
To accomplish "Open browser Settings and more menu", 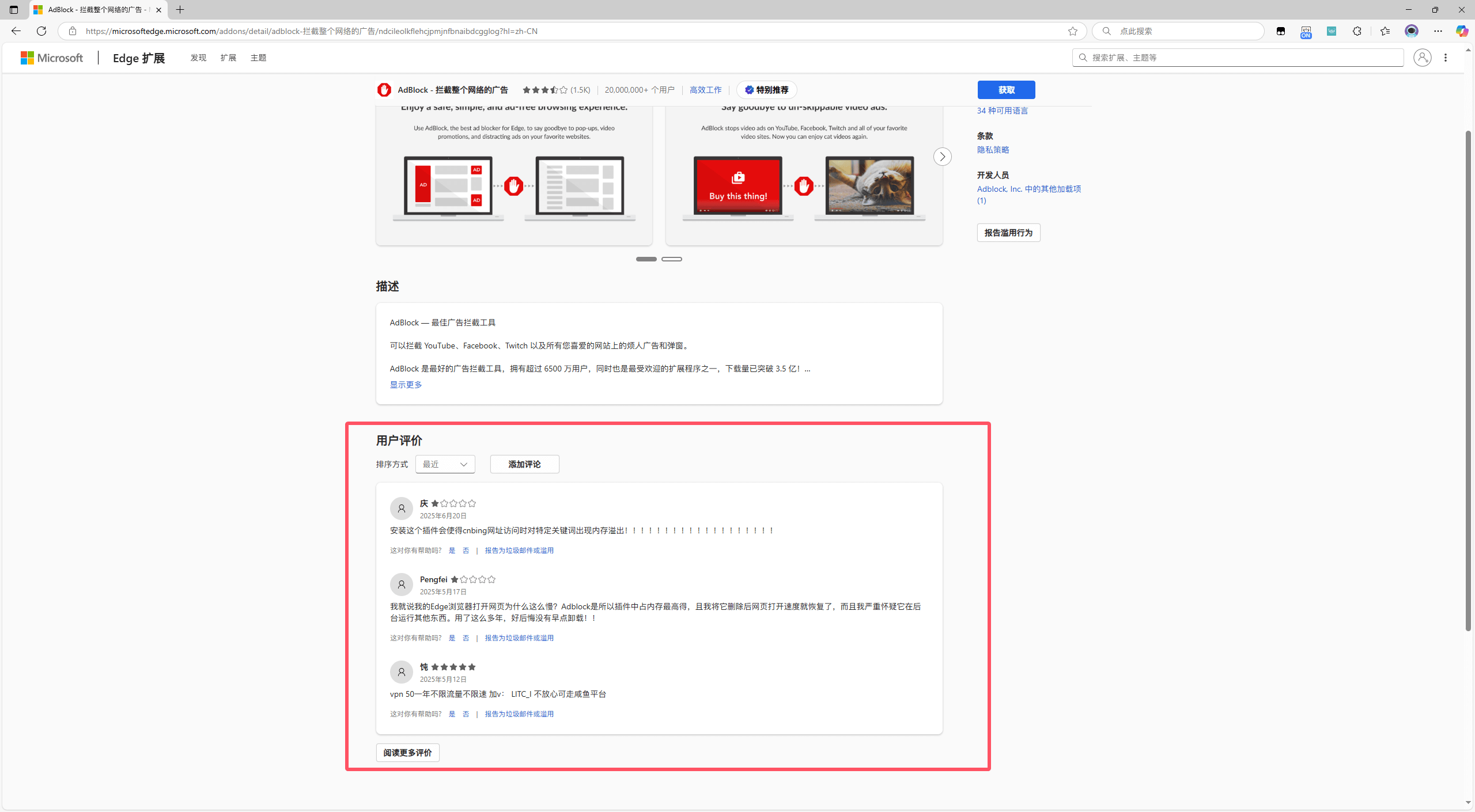I will (x=1438, y=31).
